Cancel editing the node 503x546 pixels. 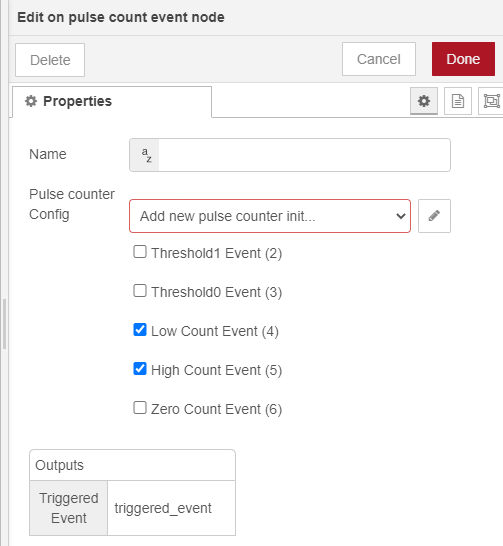[x=379, y=59]
